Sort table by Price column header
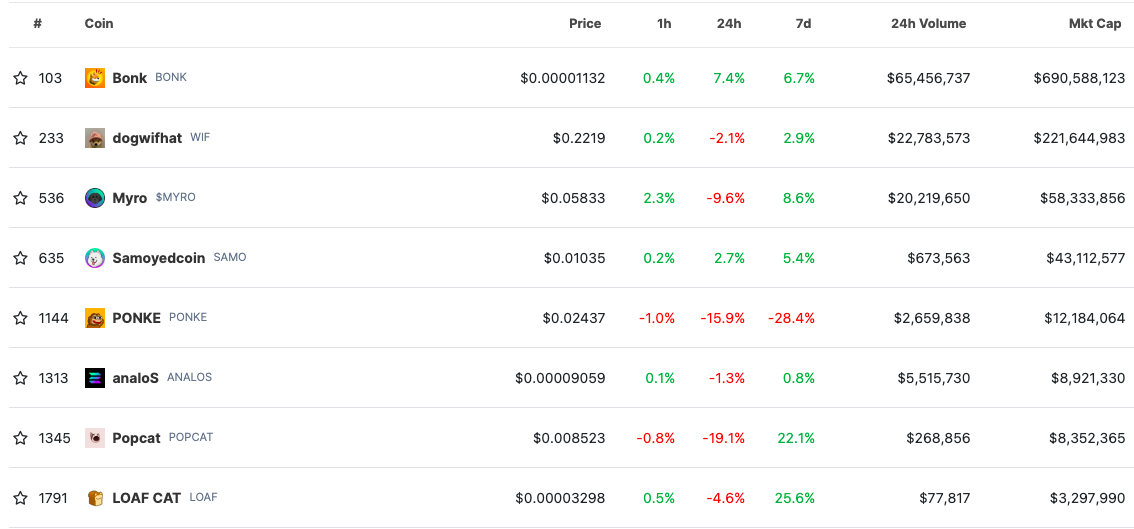The image size is (1134, 529). (585, 23)
